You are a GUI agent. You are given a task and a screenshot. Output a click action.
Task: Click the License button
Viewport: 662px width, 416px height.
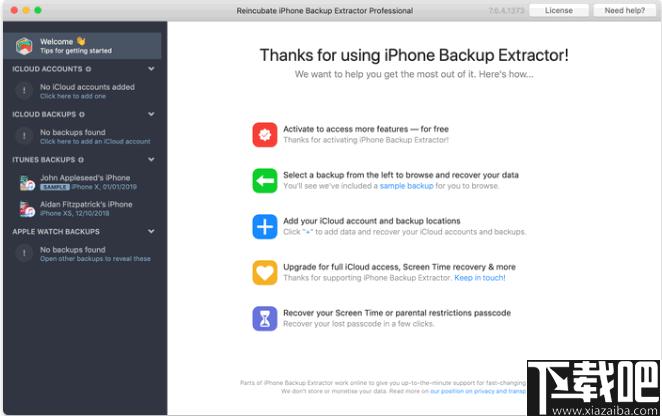point(559,11)
